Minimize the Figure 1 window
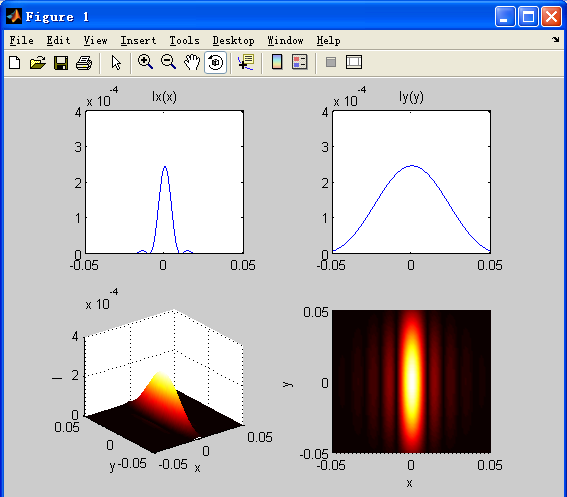The height and width of the screenshot is (497, 567). point(505,17)
